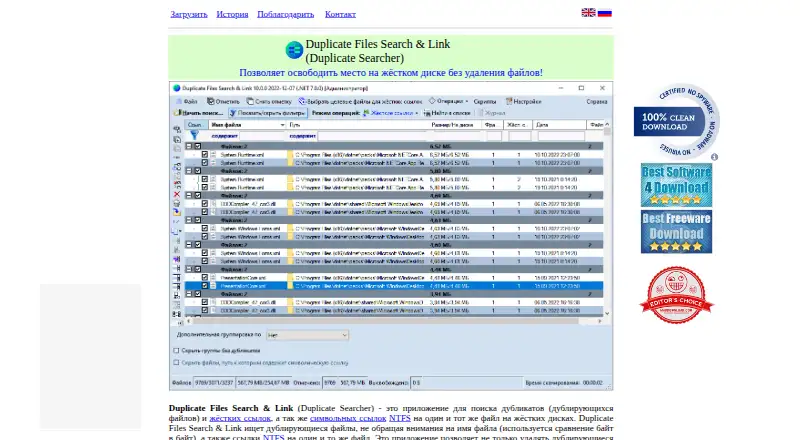Enable Скрыть группы без дубликатов checkbox
The width and height of the screenshot is (800, 440).
pyautogui.click(x=176, y=351)
